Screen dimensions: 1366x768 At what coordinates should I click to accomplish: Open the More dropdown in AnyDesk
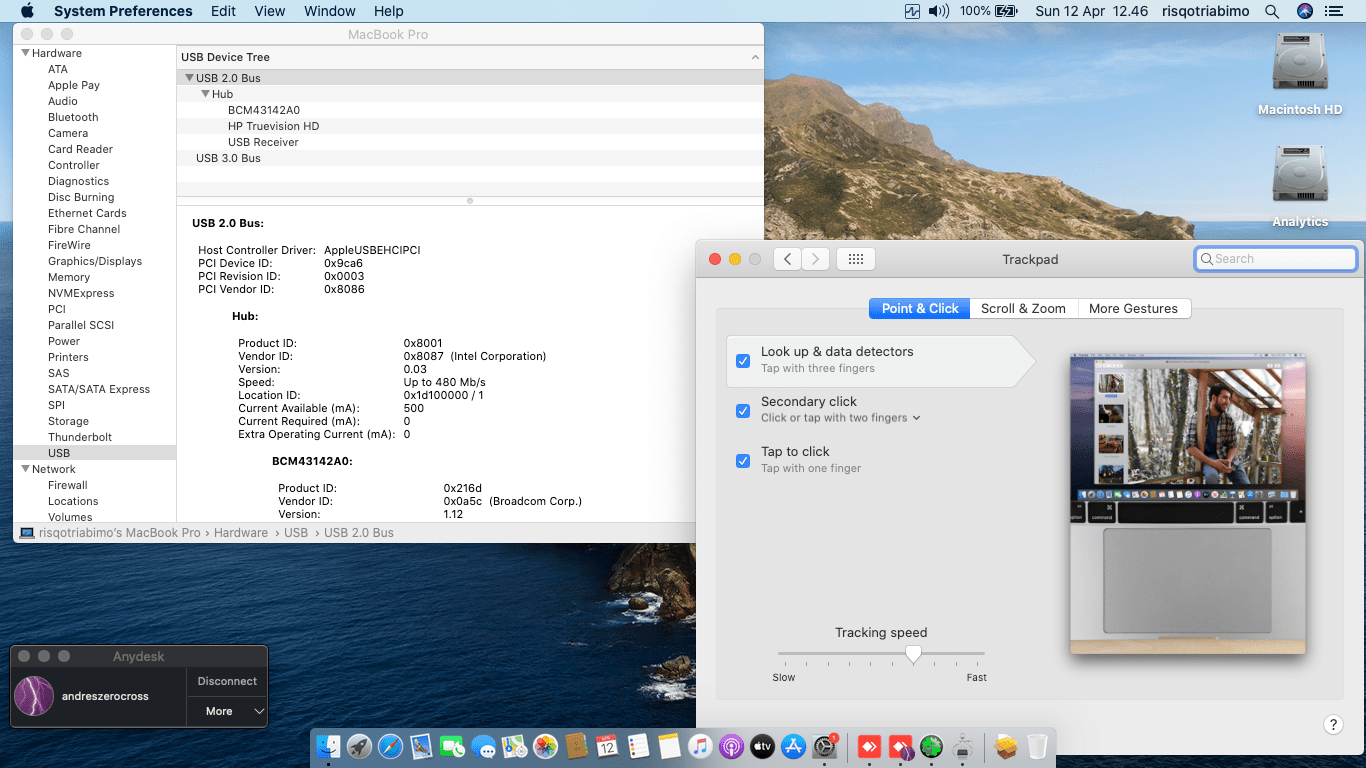pyautogui.click(x=227, y=711)
